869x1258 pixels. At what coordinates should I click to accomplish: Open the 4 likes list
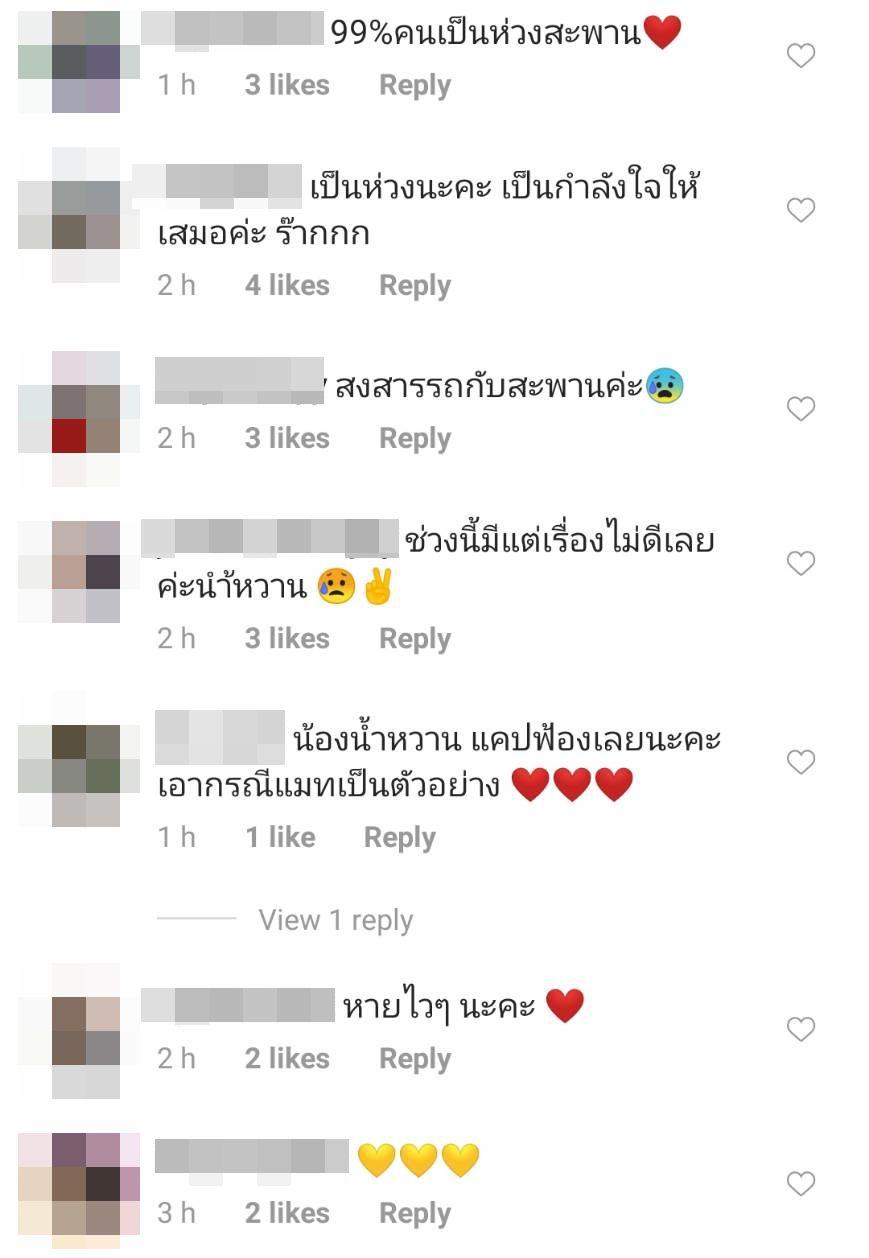(287, 286)
